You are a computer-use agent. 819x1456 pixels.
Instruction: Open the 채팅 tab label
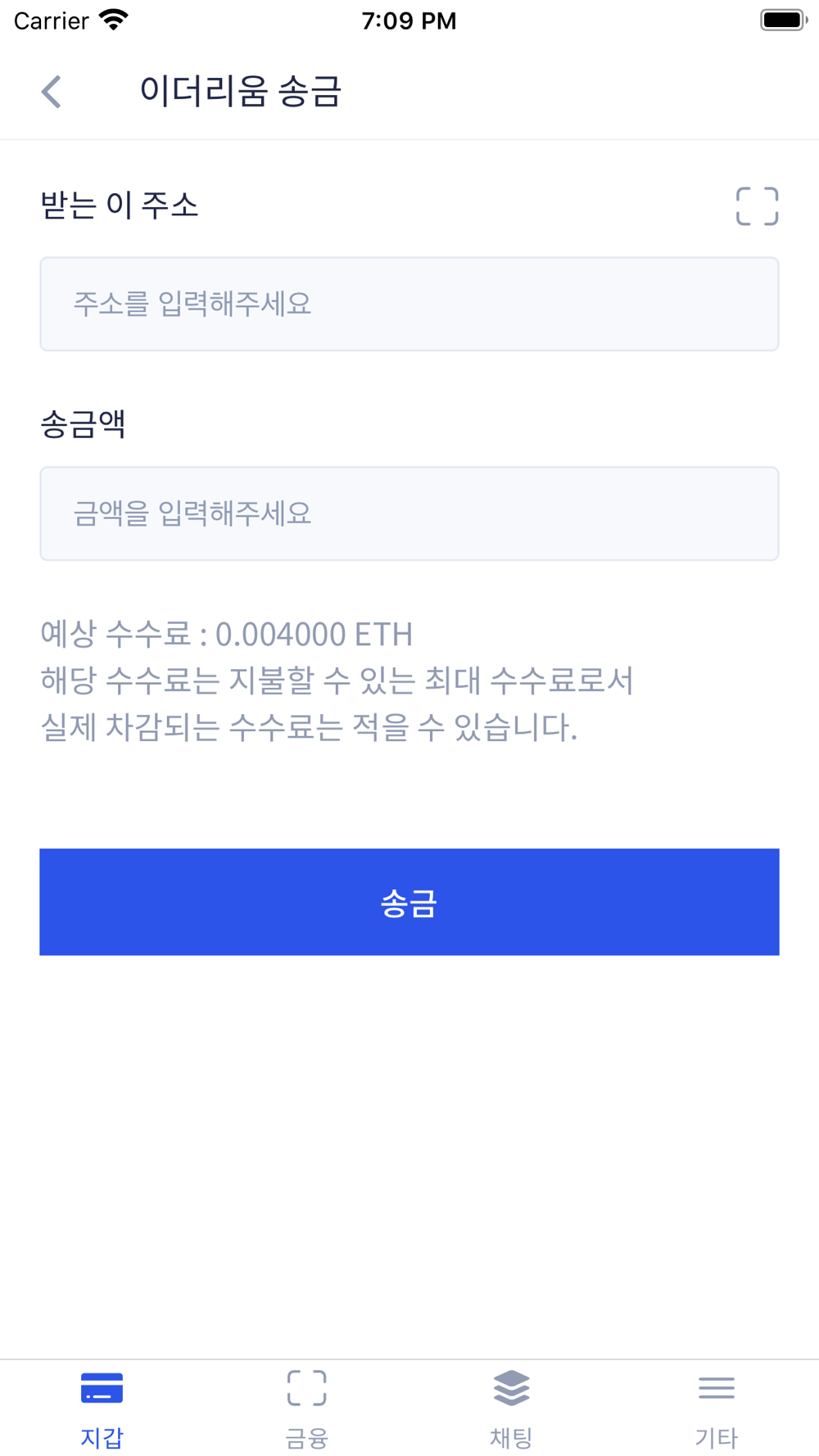(512, 1437)
